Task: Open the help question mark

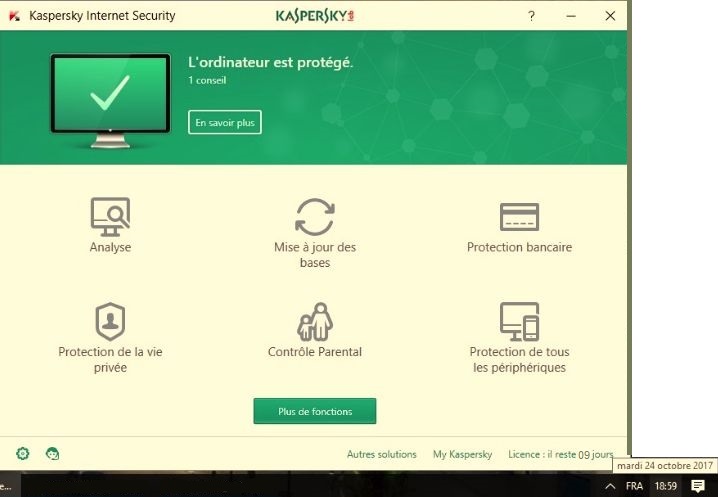Action: [531, 16]
